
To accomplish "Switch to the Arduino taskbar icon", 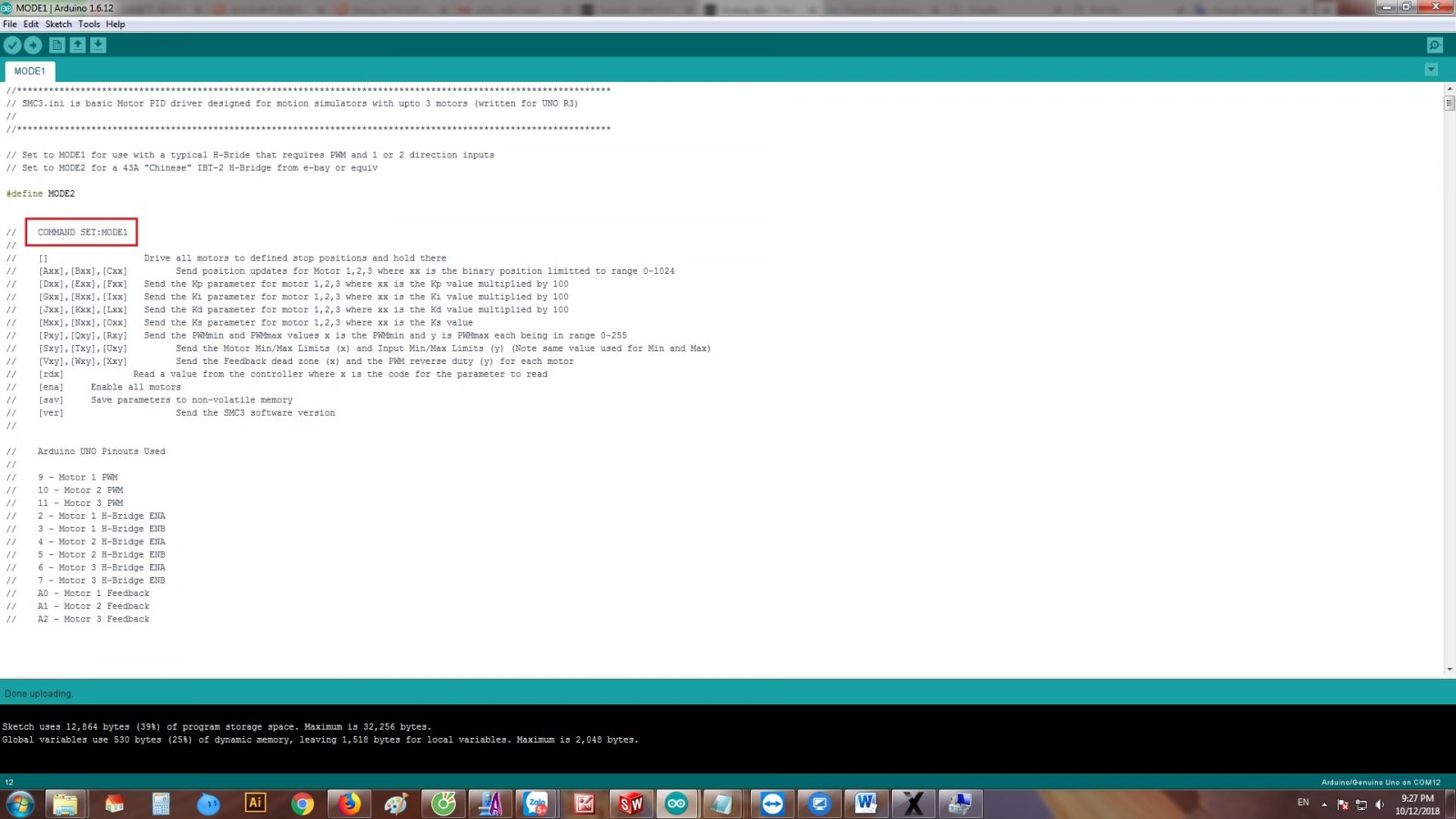I will click(677, 804).
